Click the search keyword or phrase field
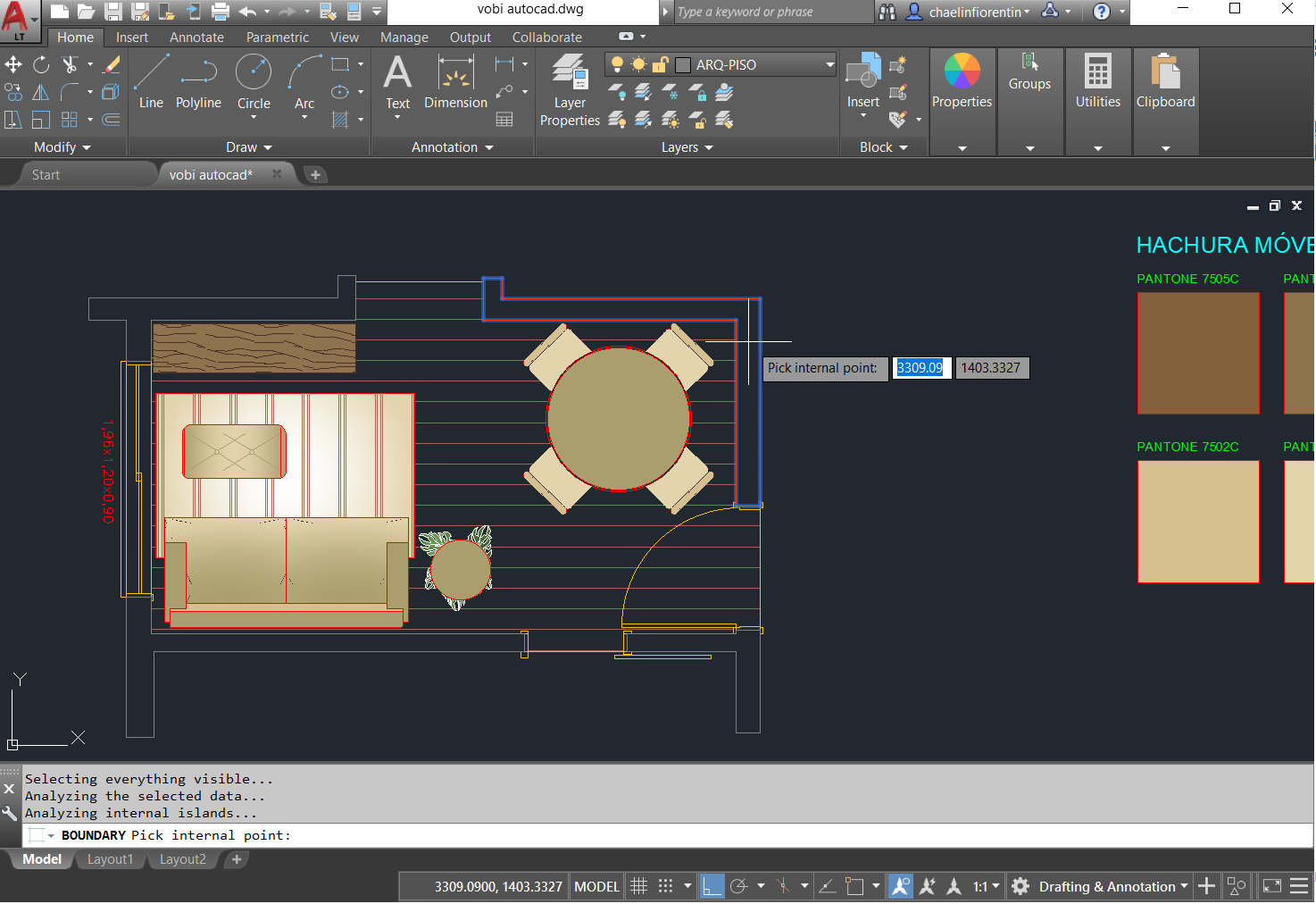Screen dimensions: 1316x904 [x=773, y=12]
